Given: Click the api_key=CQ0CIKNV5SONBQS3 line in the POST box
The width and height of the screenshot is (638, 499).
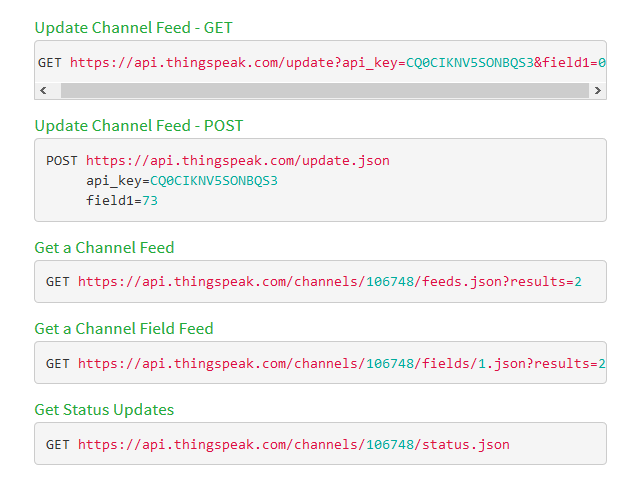Looking at the screenshot, I should point(182,181).
